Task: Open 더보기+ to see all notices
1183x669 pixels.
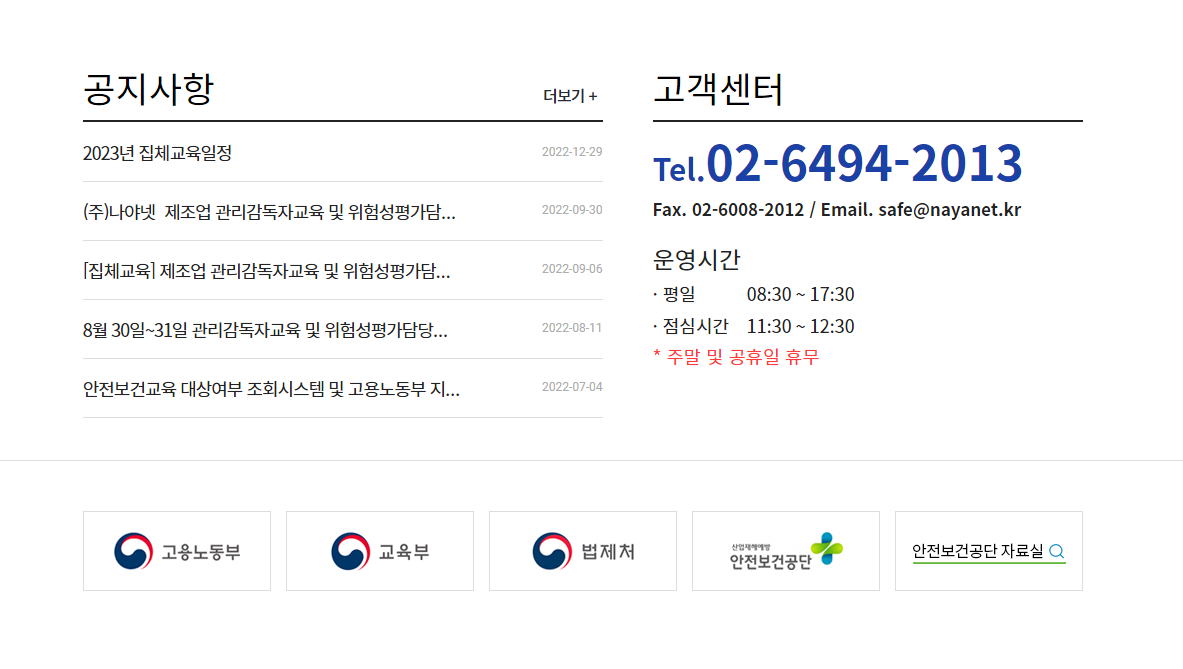Action: (568, 95)
